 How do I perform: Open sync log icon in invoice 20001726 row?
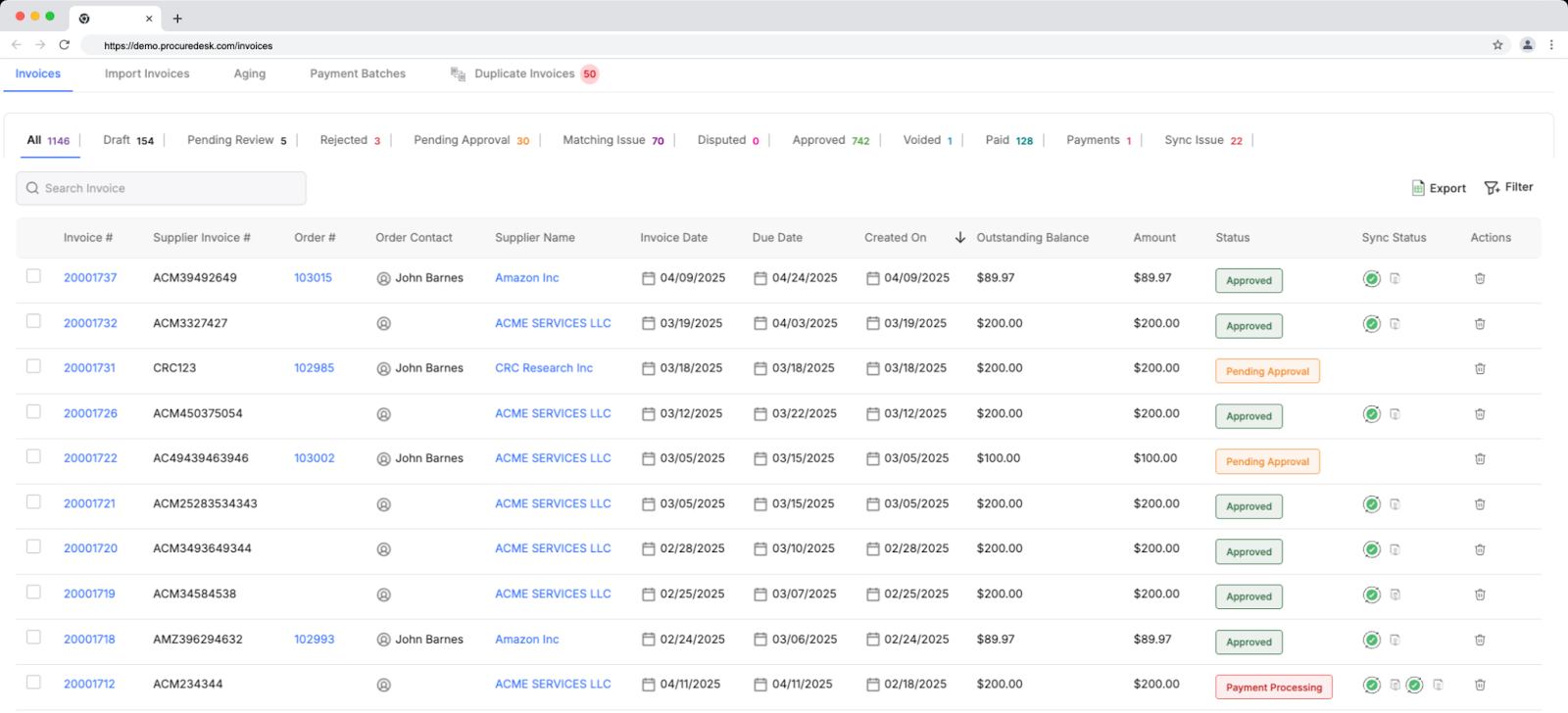[x=1395, y=414]
